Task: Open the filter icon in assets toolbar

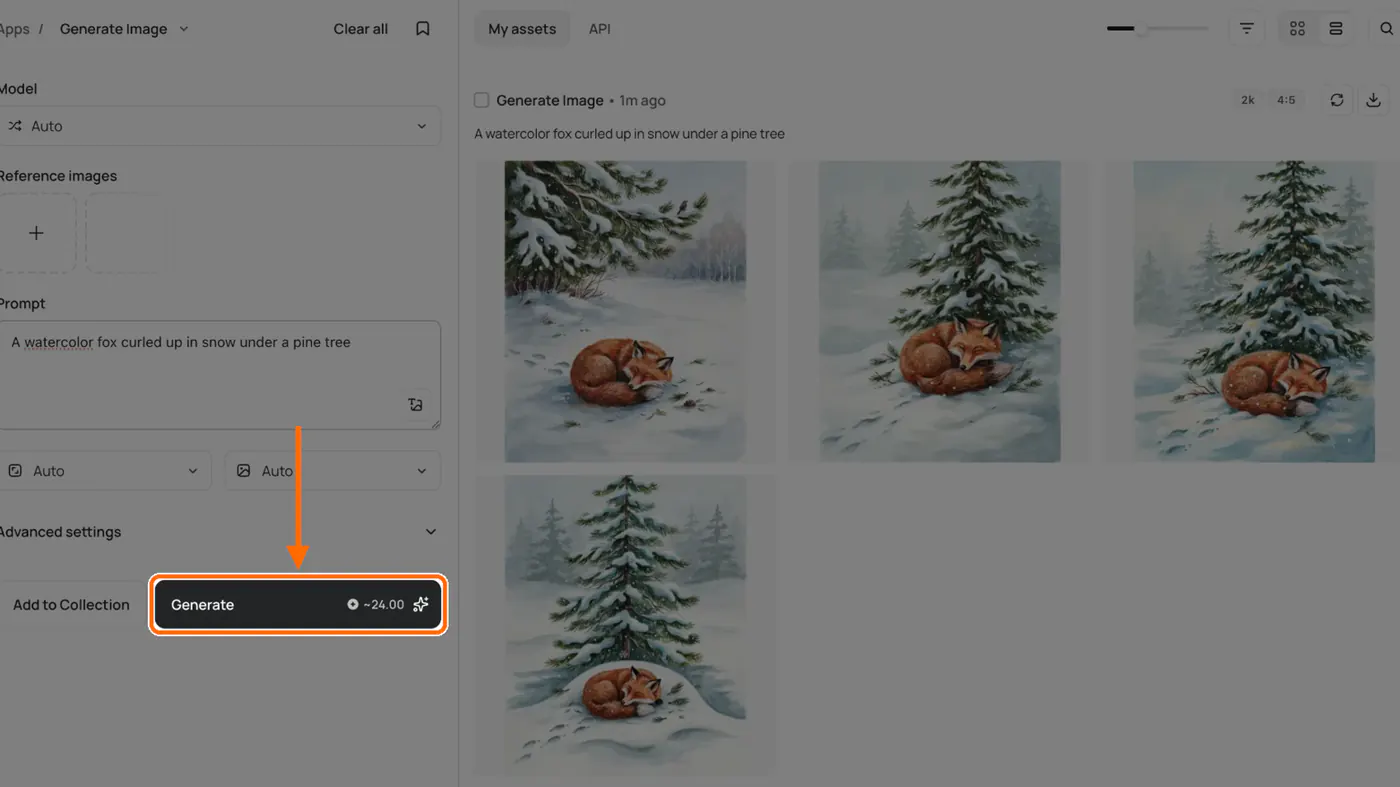Action: tap(1247, 29)
